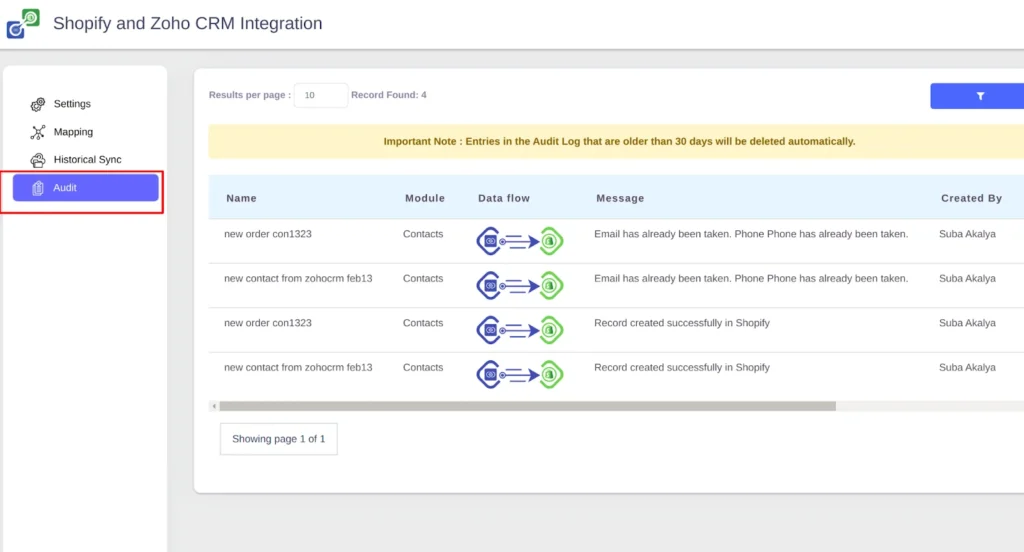Click the Settings gear icon in sidebar
The width and height of the screenshot is (1024, 552).
[38, 105]
